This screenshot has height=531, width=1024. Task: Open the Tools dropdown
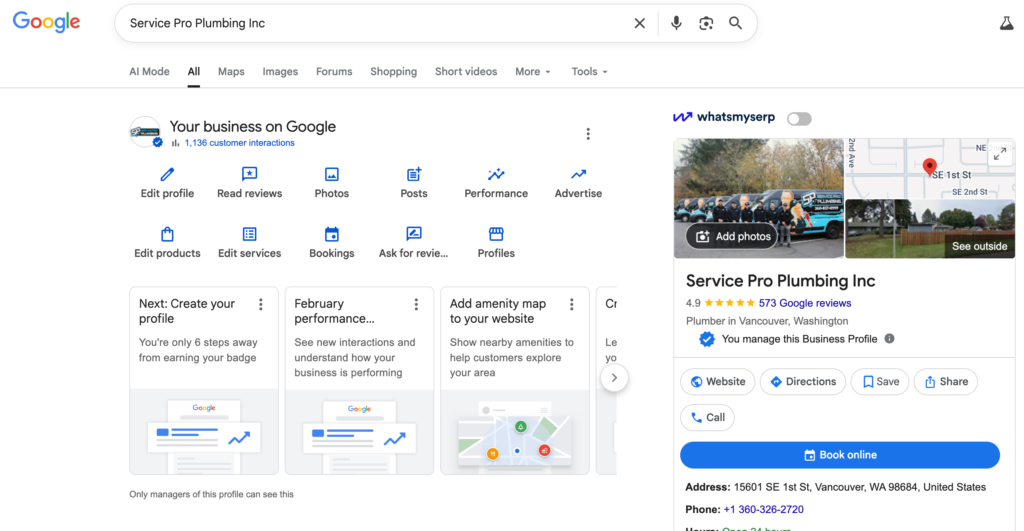(589, 72)
